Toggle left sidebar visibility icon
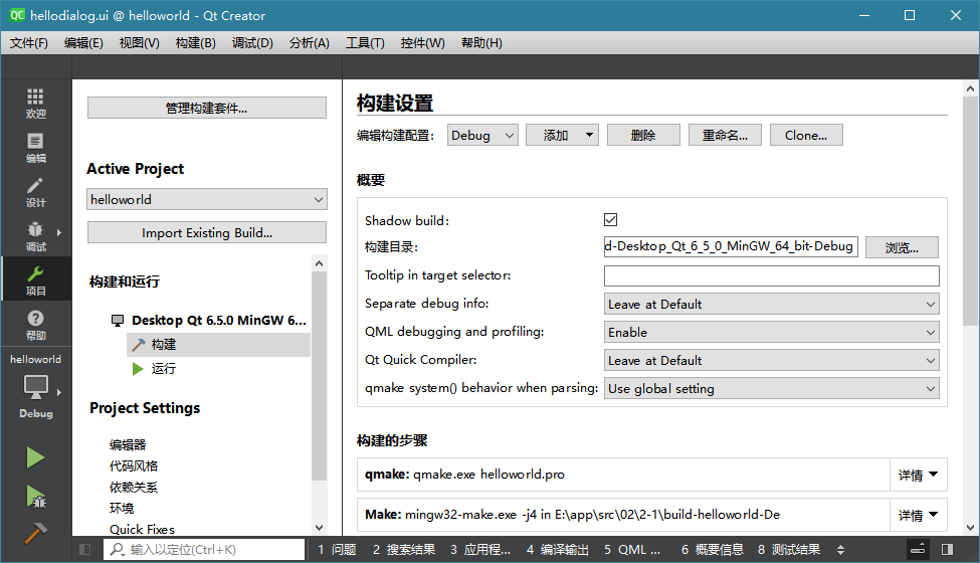 coord(85,549)
